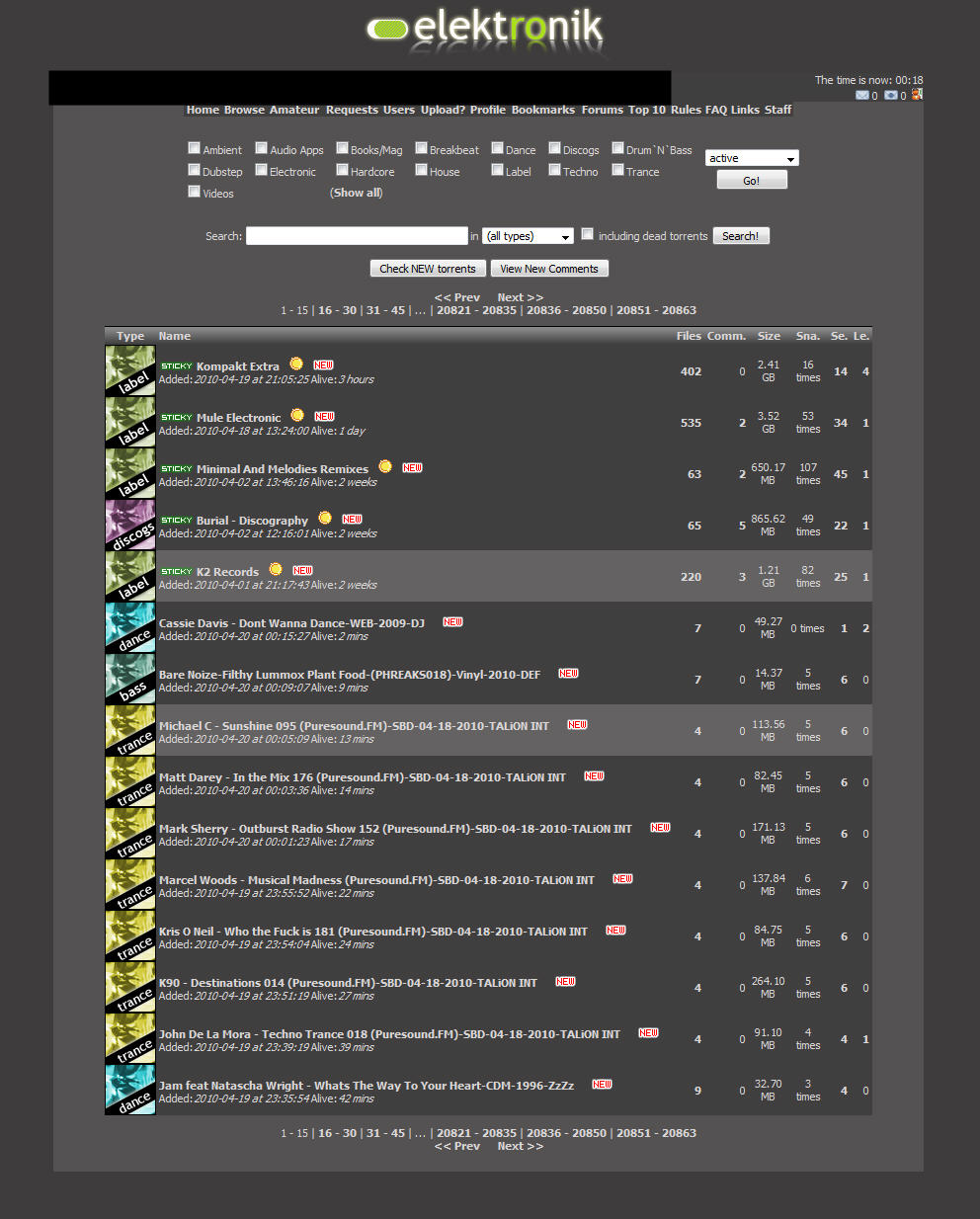Image resolution: width=980 pixels, height=1219 pixels.
Task: Click the torrent search text field
Action: tap(357, 235)
